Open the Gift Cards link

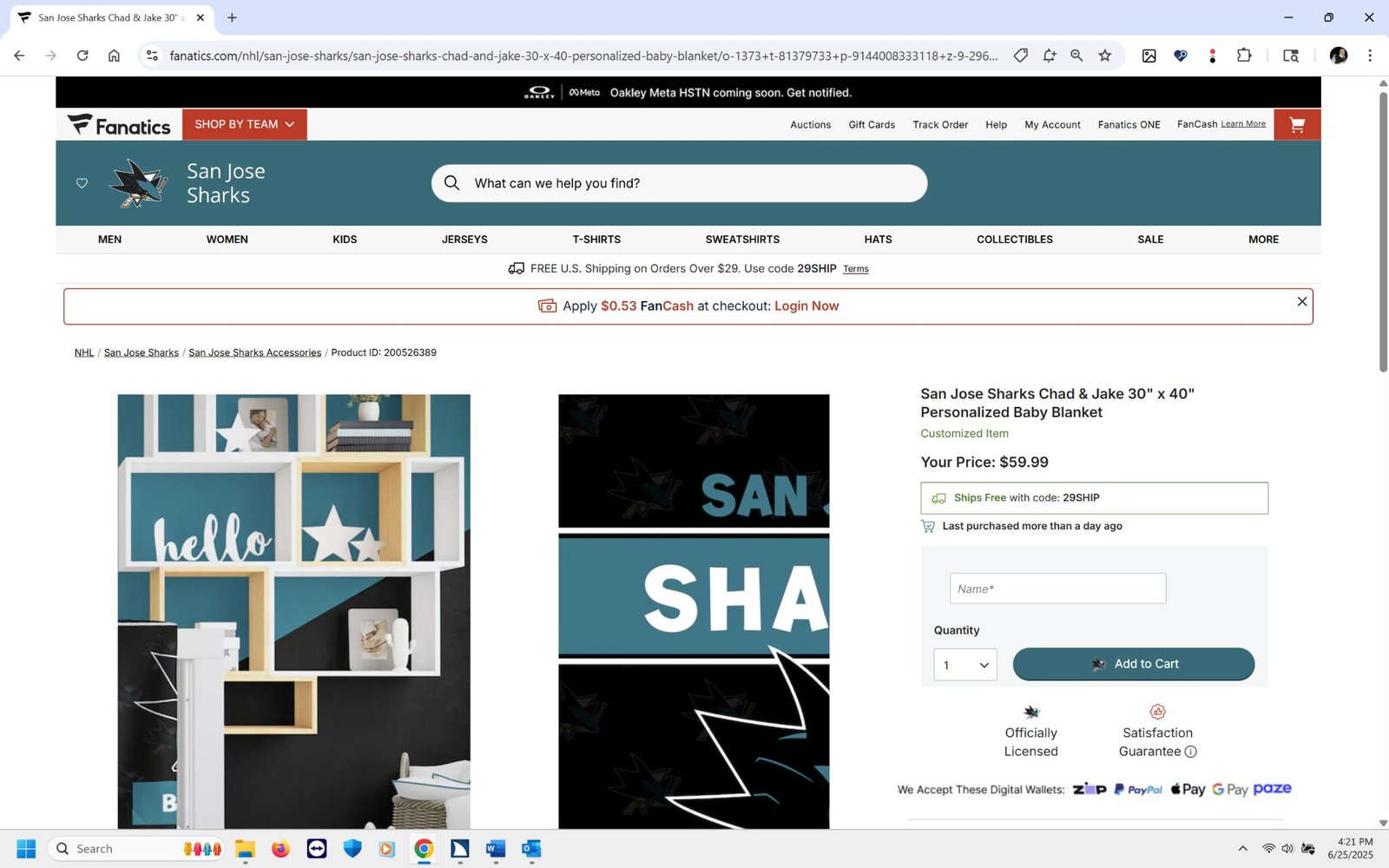(x=872, y=125)
